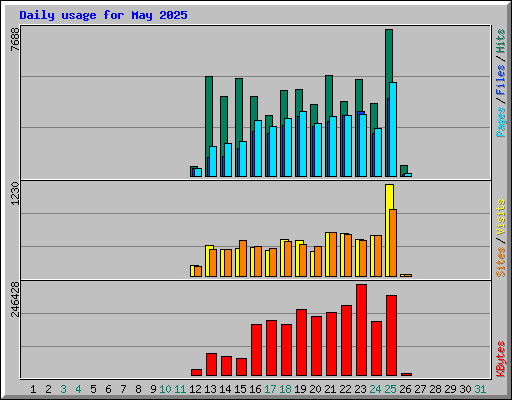Click day label 6 on the axis
This screenshot has width=512, height=400.
108,389
